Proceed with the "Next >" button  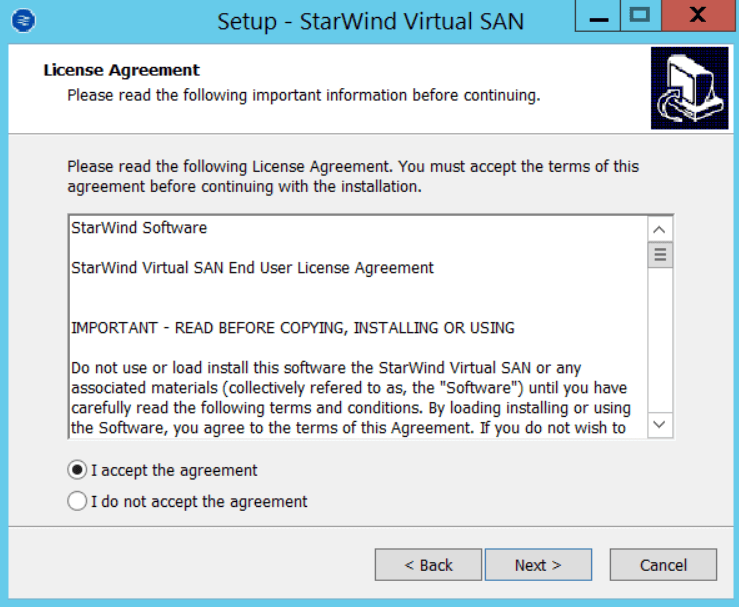pyautogui.click(x=538, y=565)
